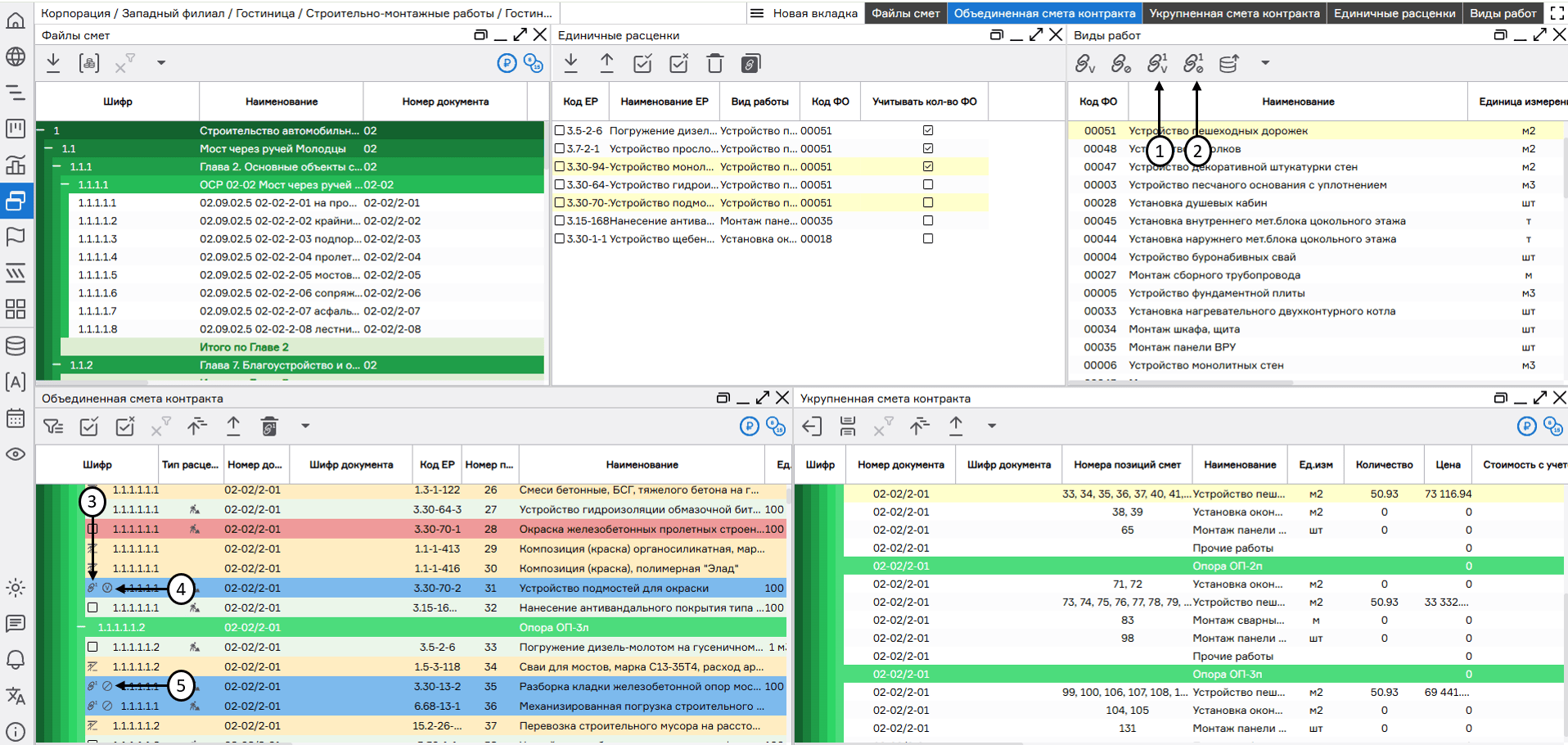1568x745 pixels.
Task: Collapse tree node 1.1.1.1 ОСР 02-02
Action: (66, 185)
